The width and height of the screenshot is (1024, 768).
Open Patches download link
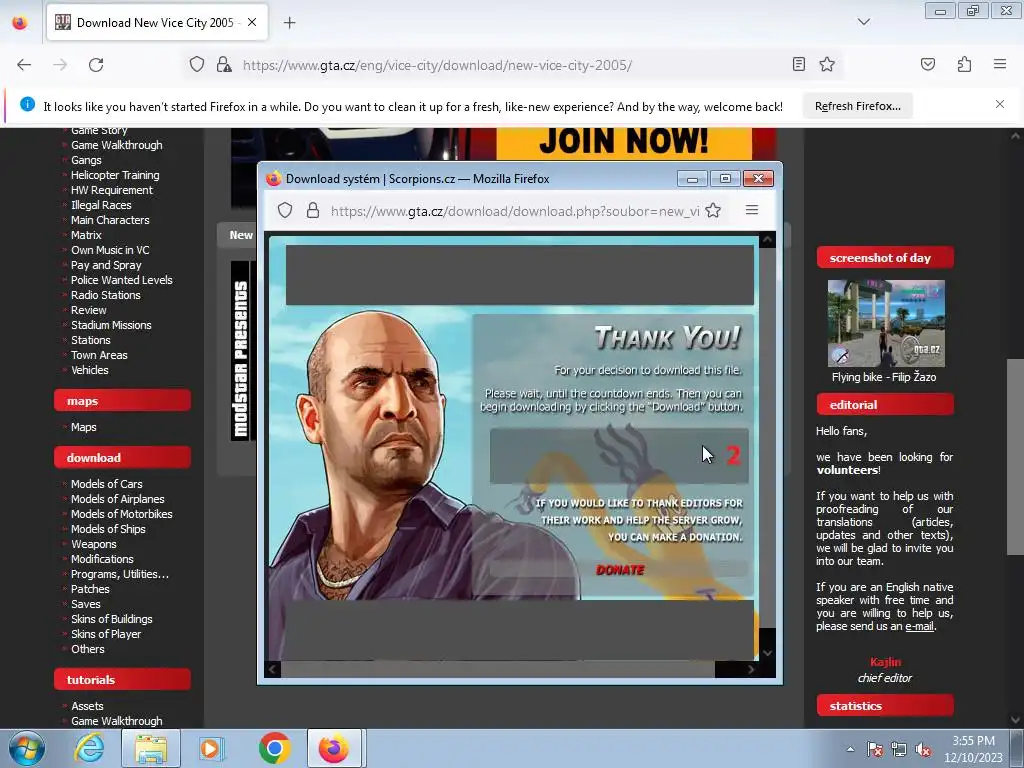[90, 589]
